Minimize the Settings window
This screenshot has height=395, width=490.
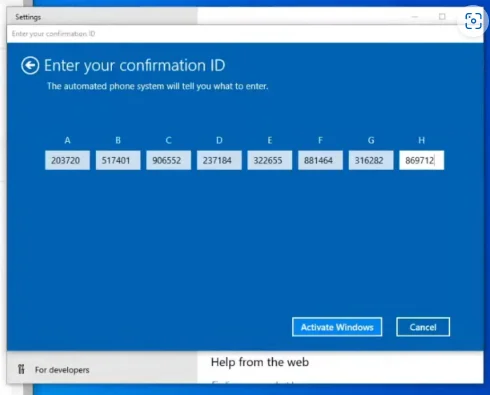(x=415, y=17)
